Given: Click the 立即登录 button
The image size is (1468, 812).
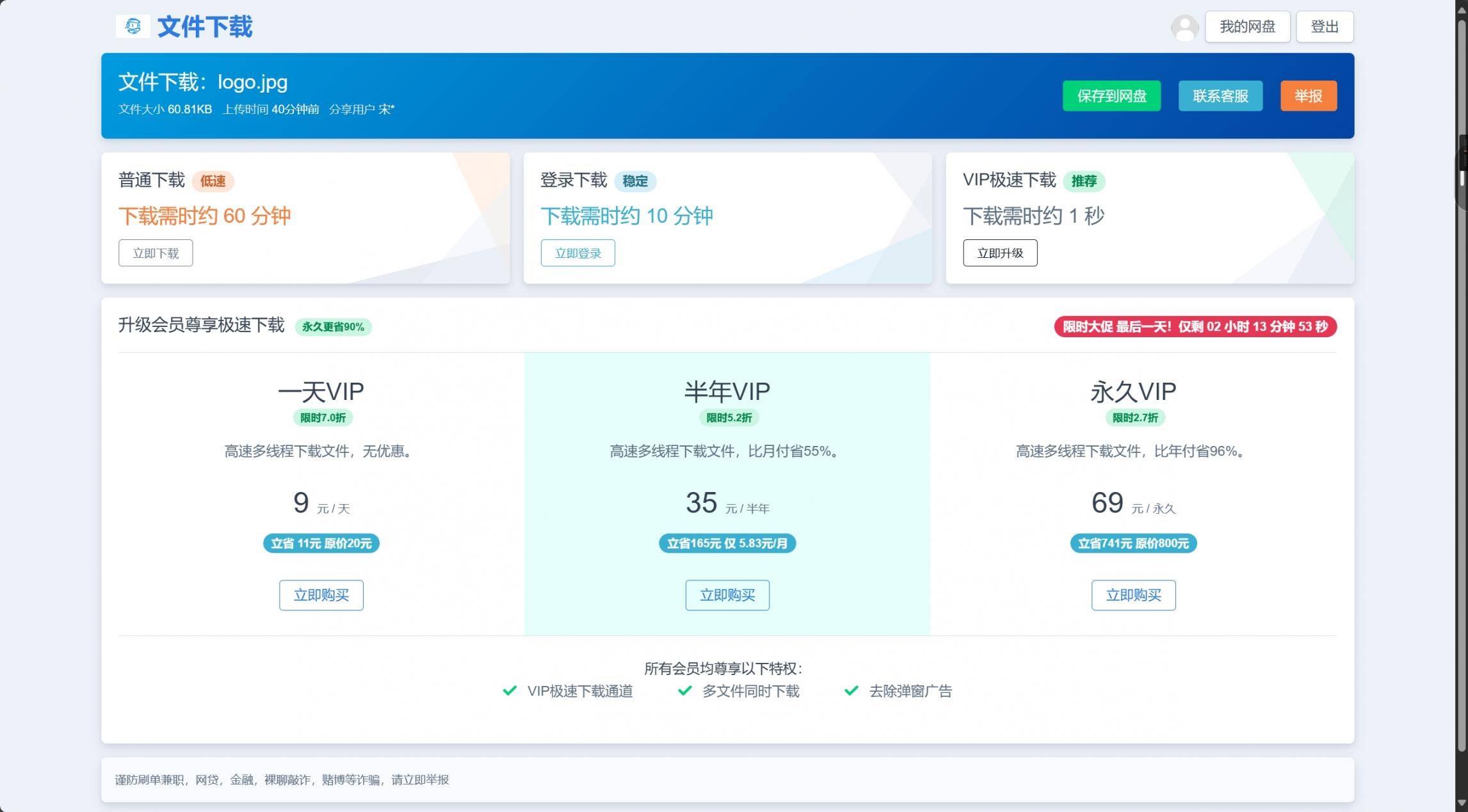Looking at the screenshot, I should click(577, 253).
